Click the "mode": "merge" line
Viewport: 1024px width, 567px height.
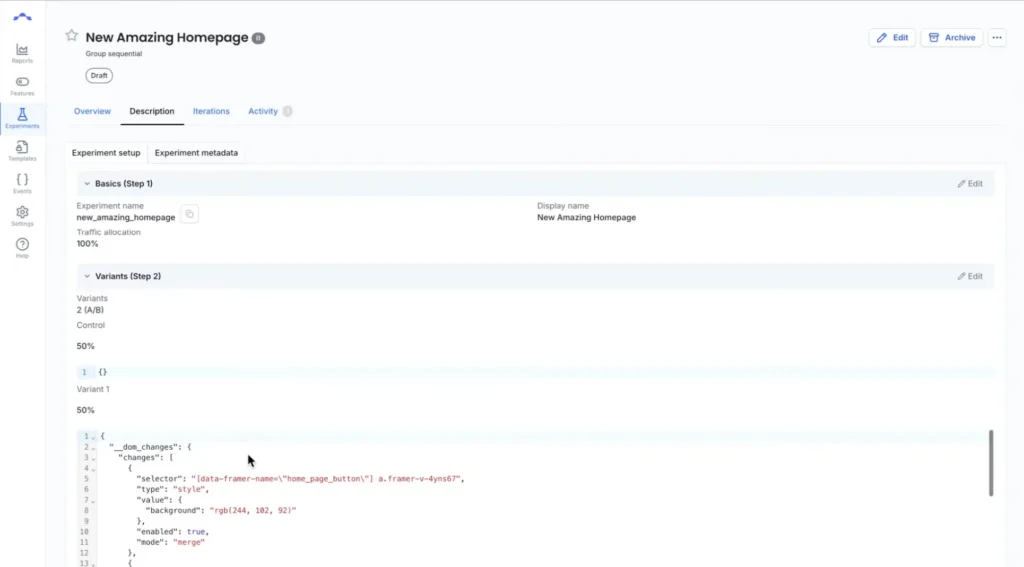coord(170,542)
